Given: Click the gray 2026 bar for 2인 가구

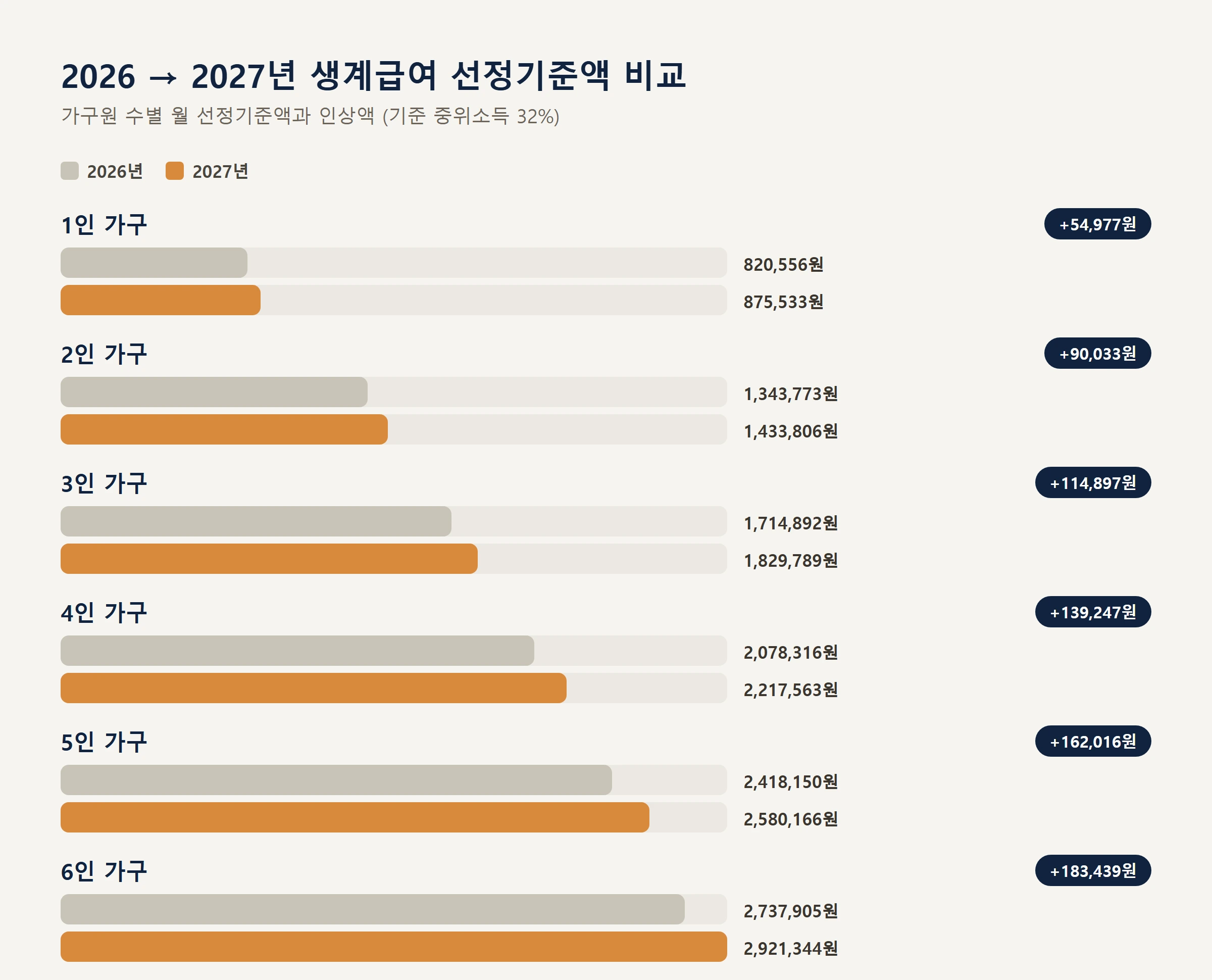Looking at the screenshot, I should (214, 392).
